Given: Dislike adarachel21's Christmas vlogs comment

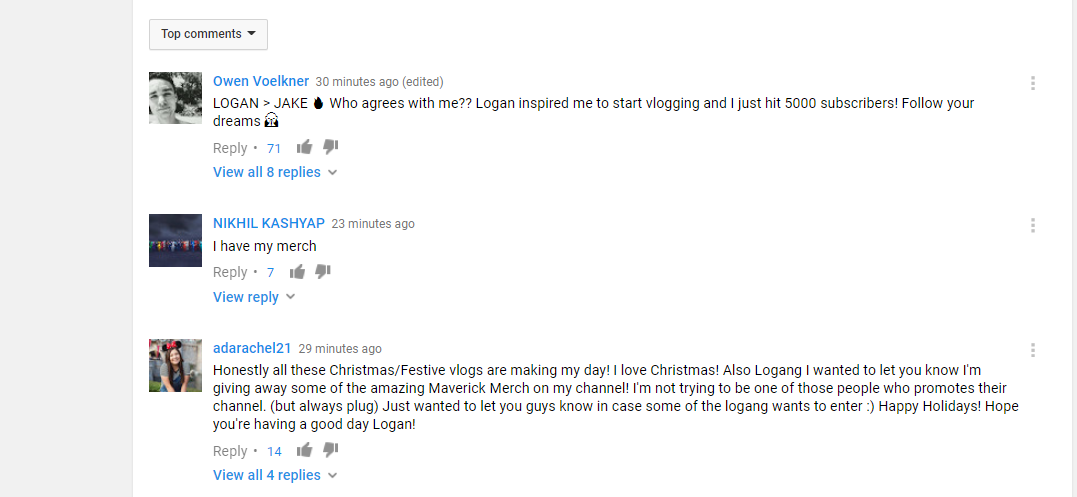Looking at the screenshot, I should coord(331,450).
